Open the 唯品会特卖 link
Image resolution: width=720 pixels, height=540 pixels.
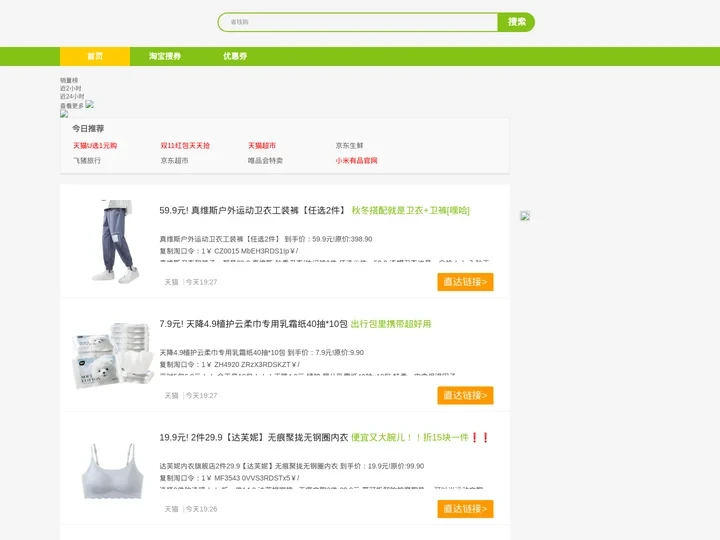coord(265,161)
